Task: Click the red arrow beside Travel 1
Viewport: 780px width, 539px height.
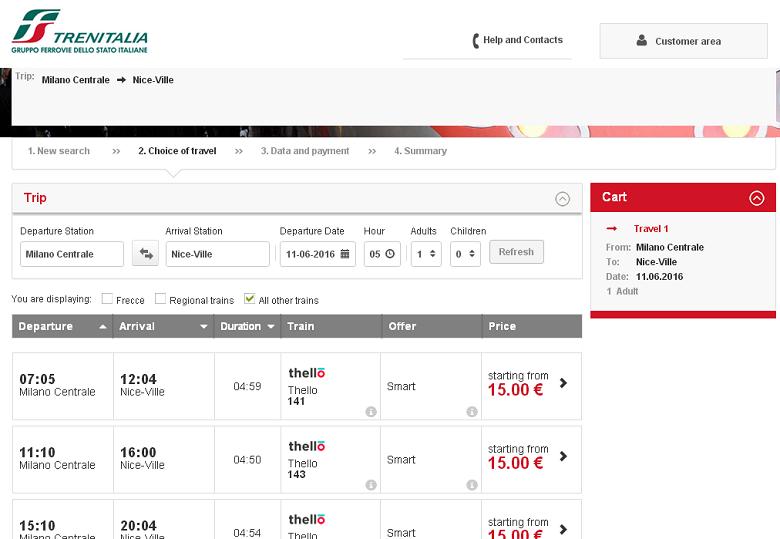Action: (612, 229)
